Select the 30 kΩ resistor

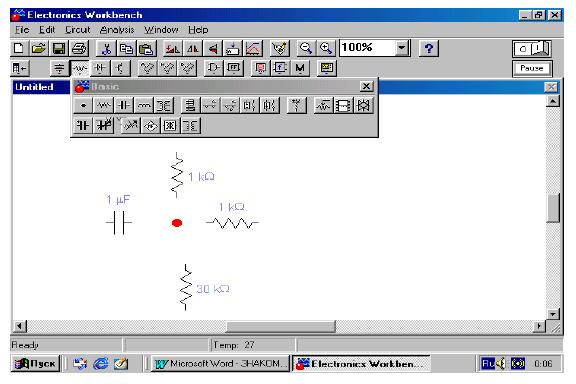pos(186,287)
